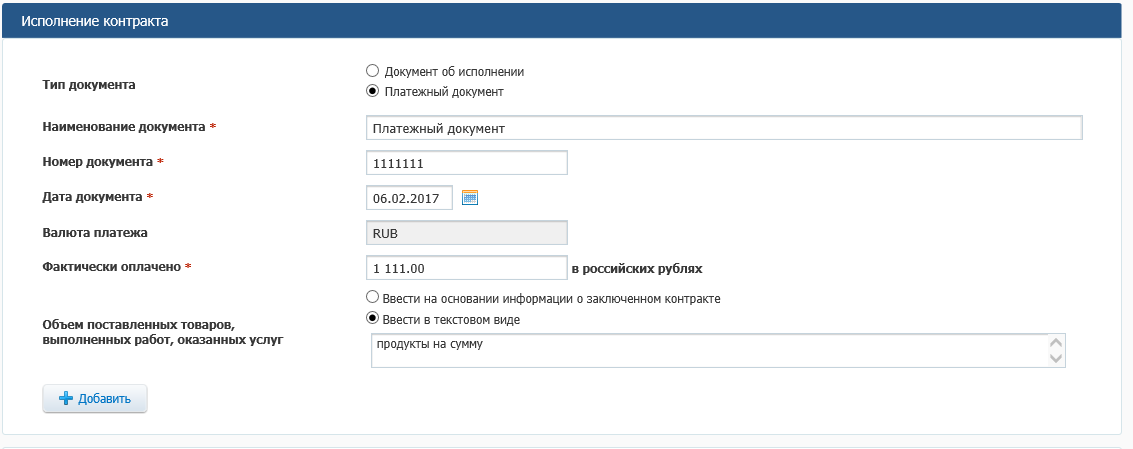
Task: Click the 'Исполнение контракта' section header
Action: coord(95,20)
